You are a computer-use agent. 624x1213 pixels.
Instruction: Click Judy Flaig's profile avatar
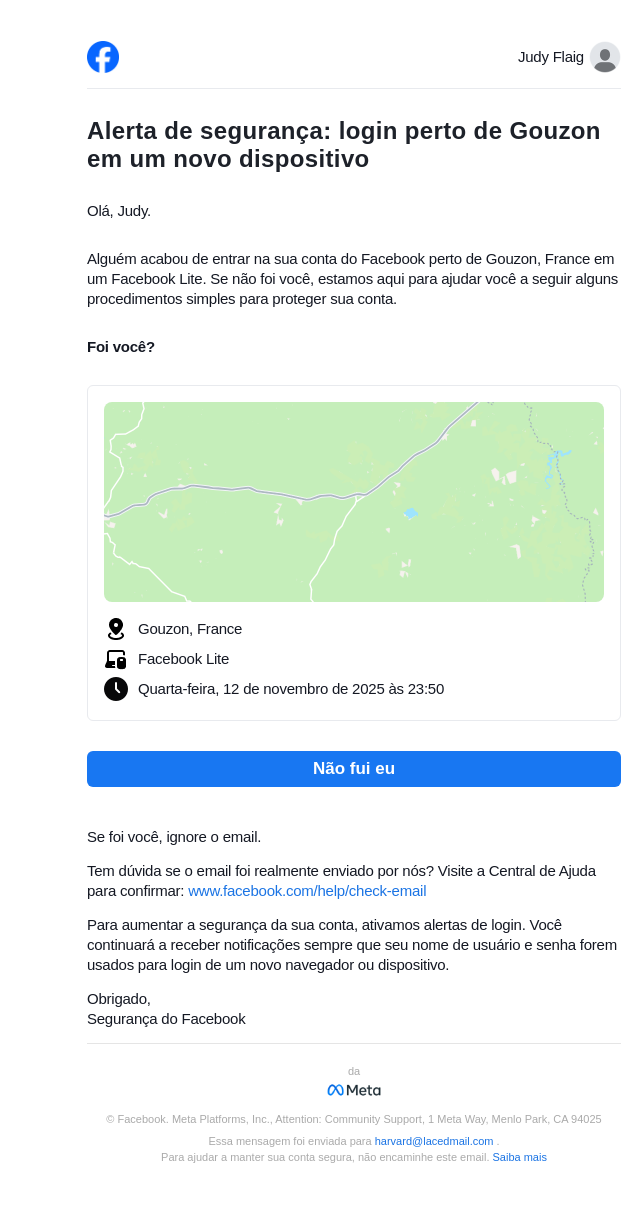pos(604,57)
